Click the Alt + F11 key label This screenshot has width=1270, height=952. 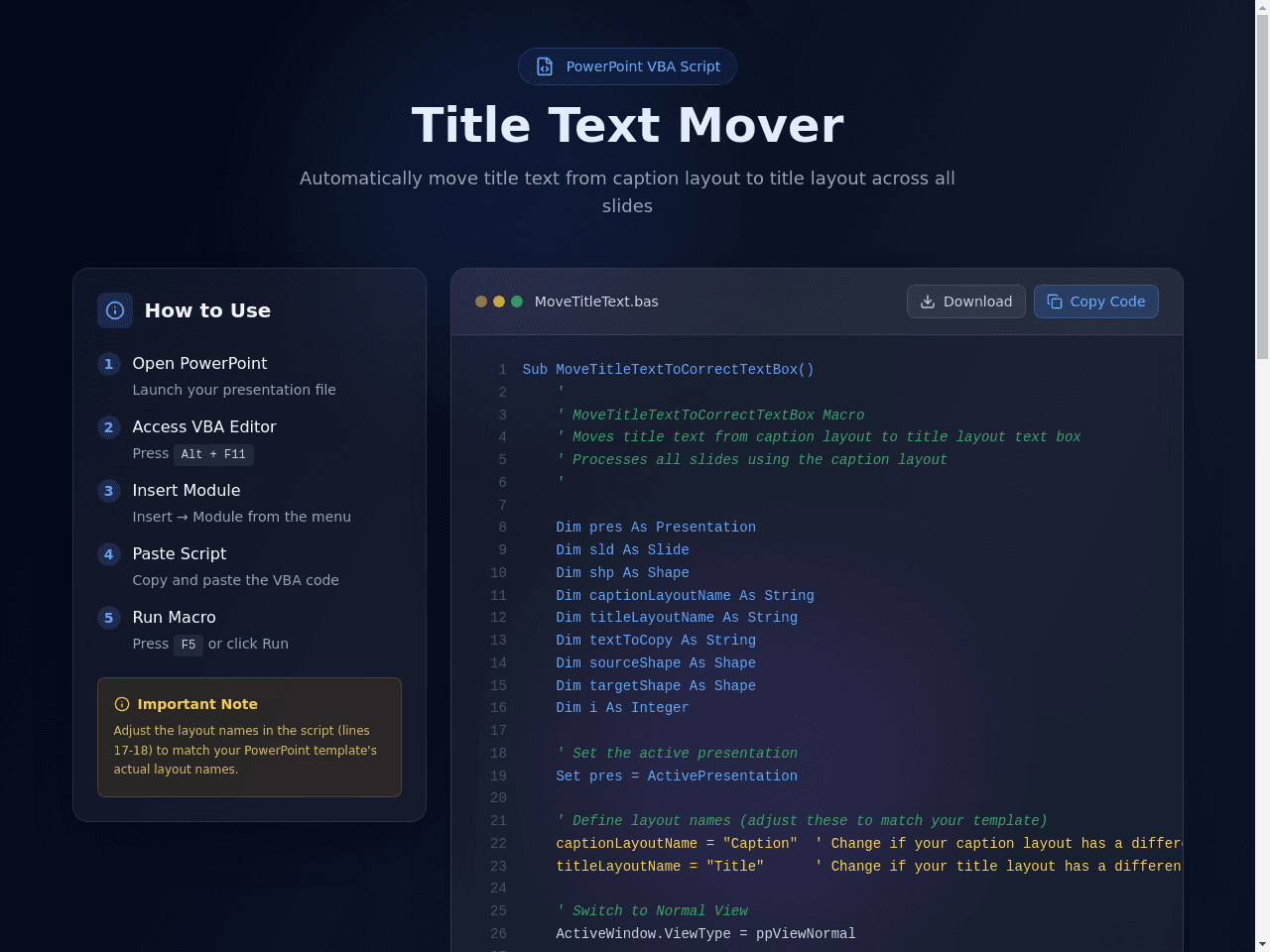tap(213, 454)
